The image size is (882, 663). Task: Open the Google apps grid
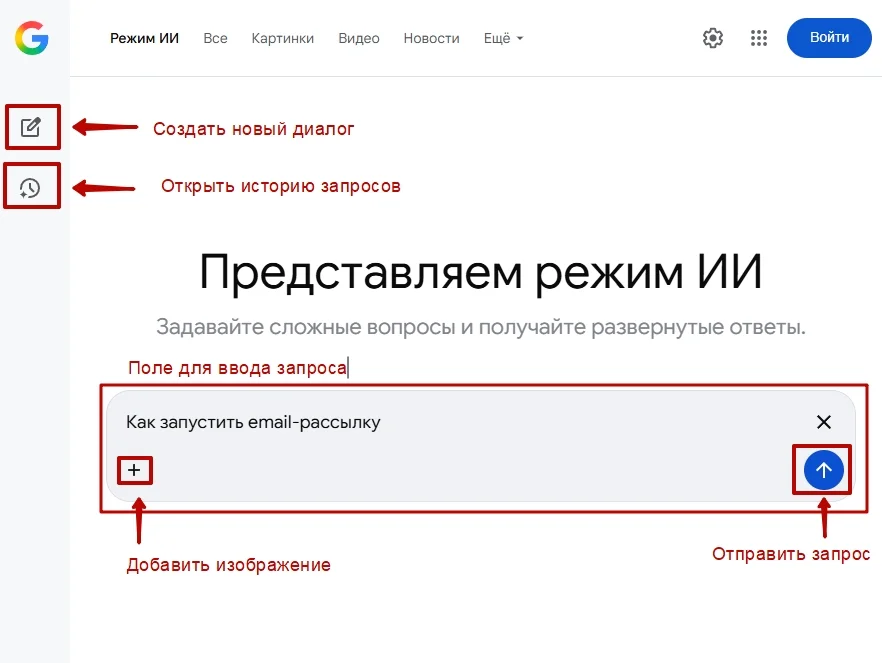(759, 38)
